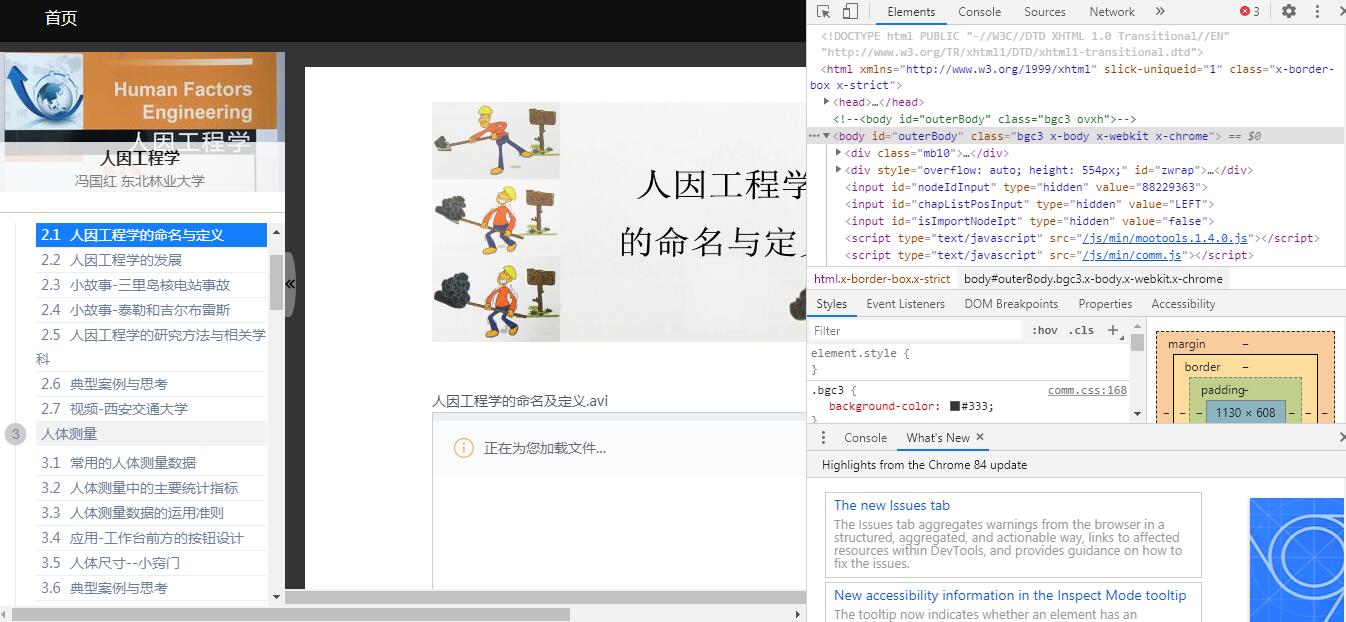Viewport: 1346px width, 622px height.
Task: Open chapter 2.5 人因工程学的研究方法
Action: [151, 346]
